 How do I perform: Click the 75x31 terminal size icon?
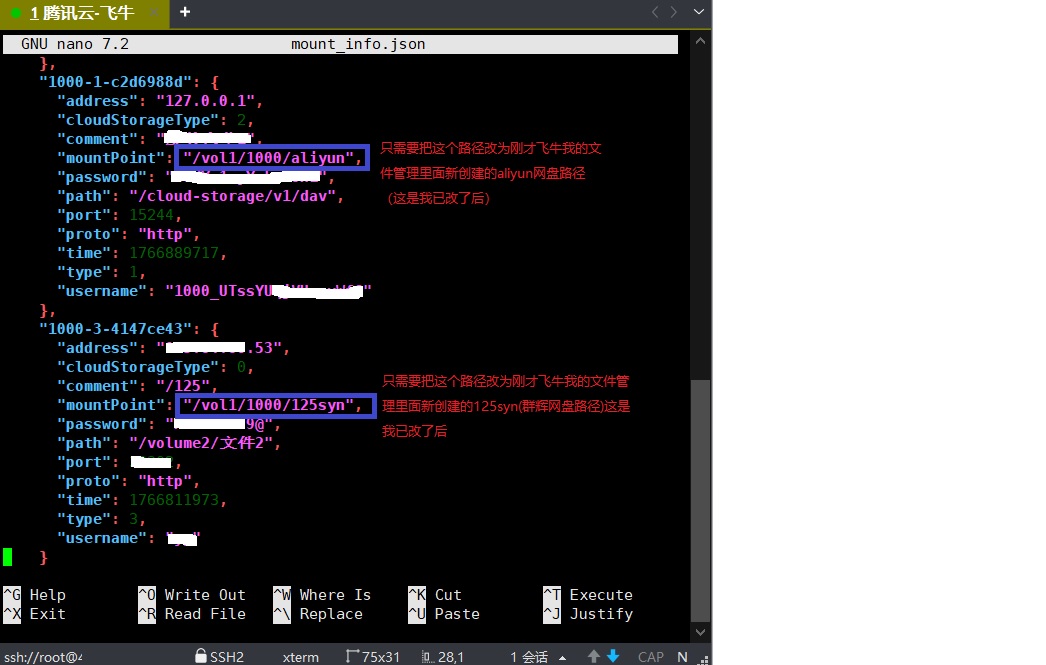tap(352, 656)
